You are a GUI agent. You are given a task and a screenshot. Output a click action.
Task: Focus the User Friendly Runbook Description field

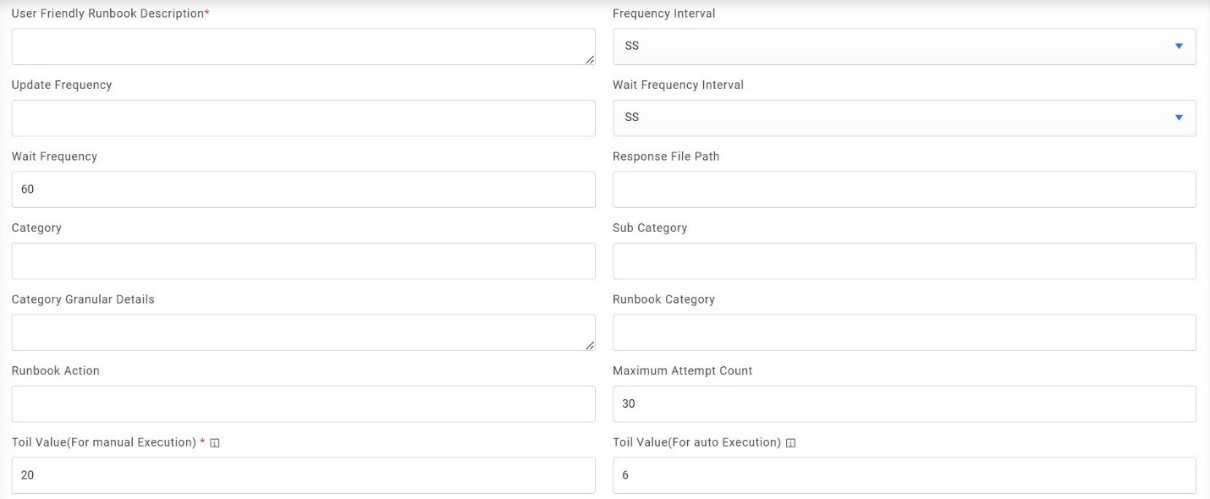coord(300,46)
